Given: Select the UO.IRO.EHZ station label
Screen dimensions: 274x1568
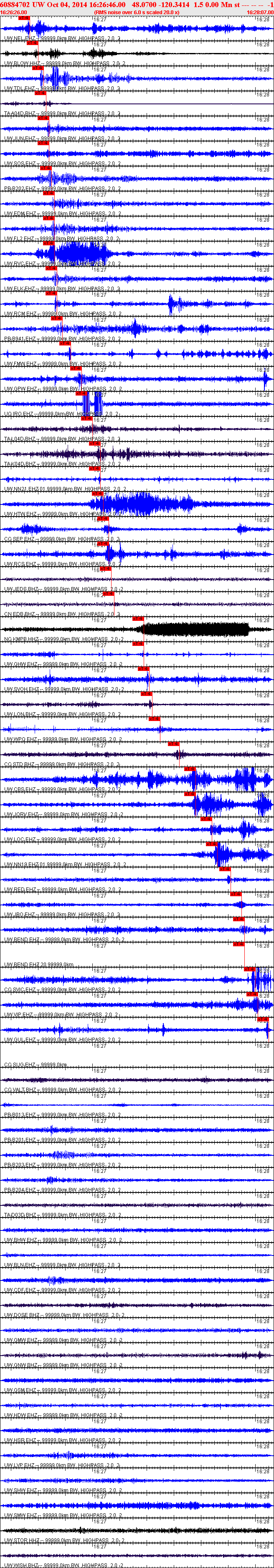Looking at the screenshot, I should pyautogui.click(x=61, y=413).
